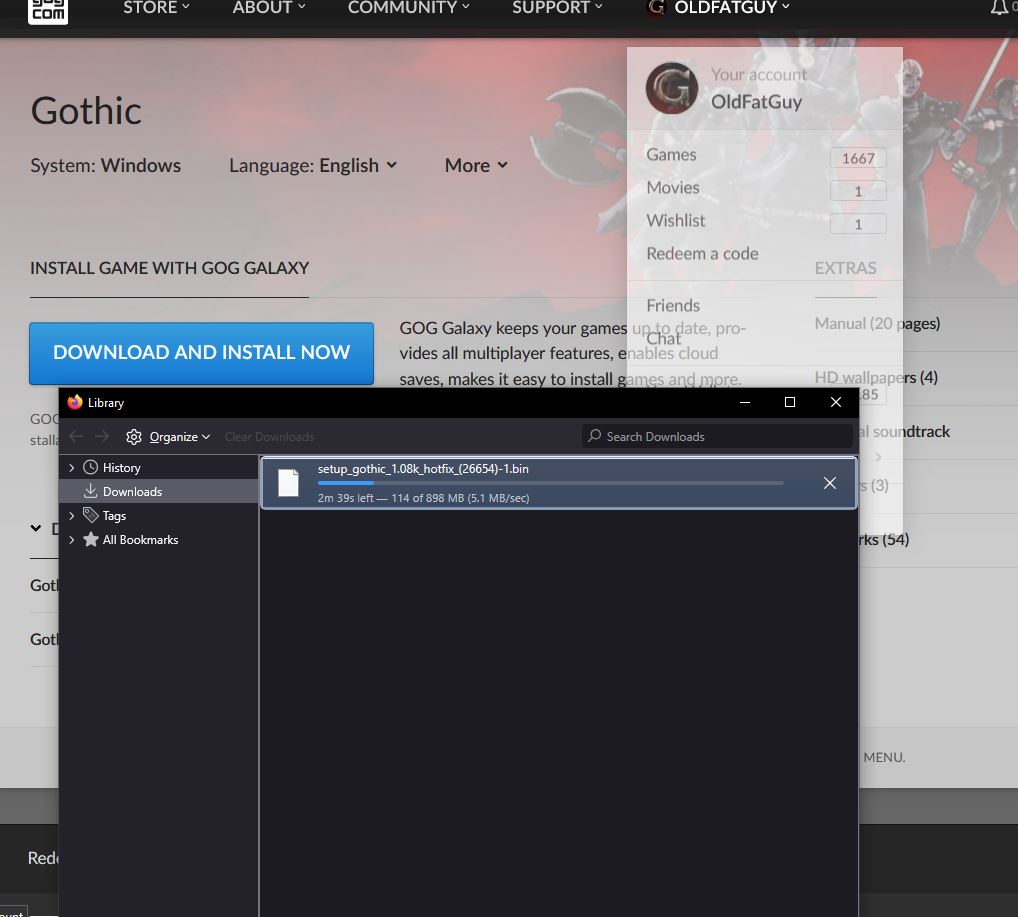Click Clear Downloads in Library toolbar

tap(269, 437)
